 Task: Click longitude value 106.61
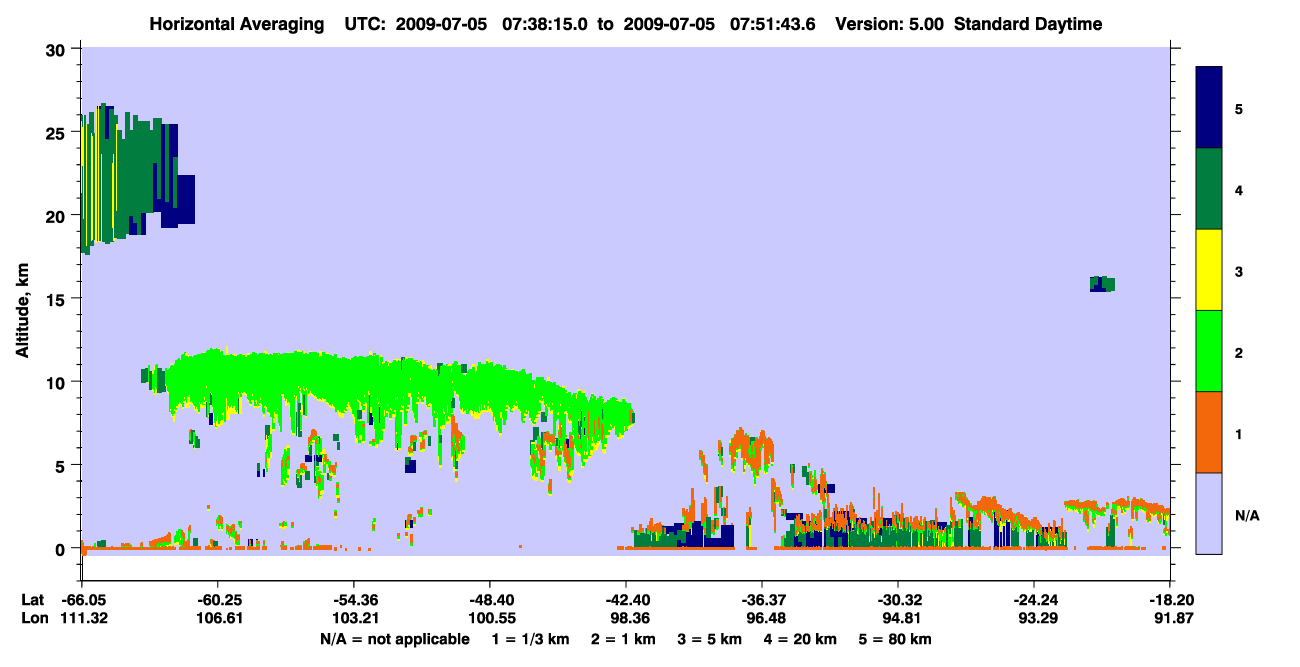tap(217, 618)
